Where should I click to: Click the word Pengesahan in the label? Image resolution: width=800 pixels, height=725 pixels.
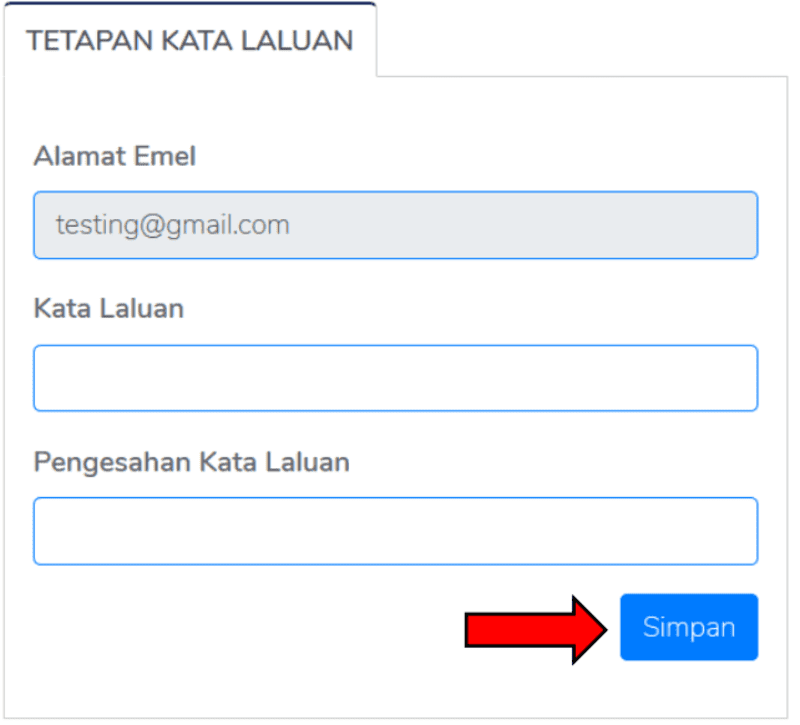112,462
